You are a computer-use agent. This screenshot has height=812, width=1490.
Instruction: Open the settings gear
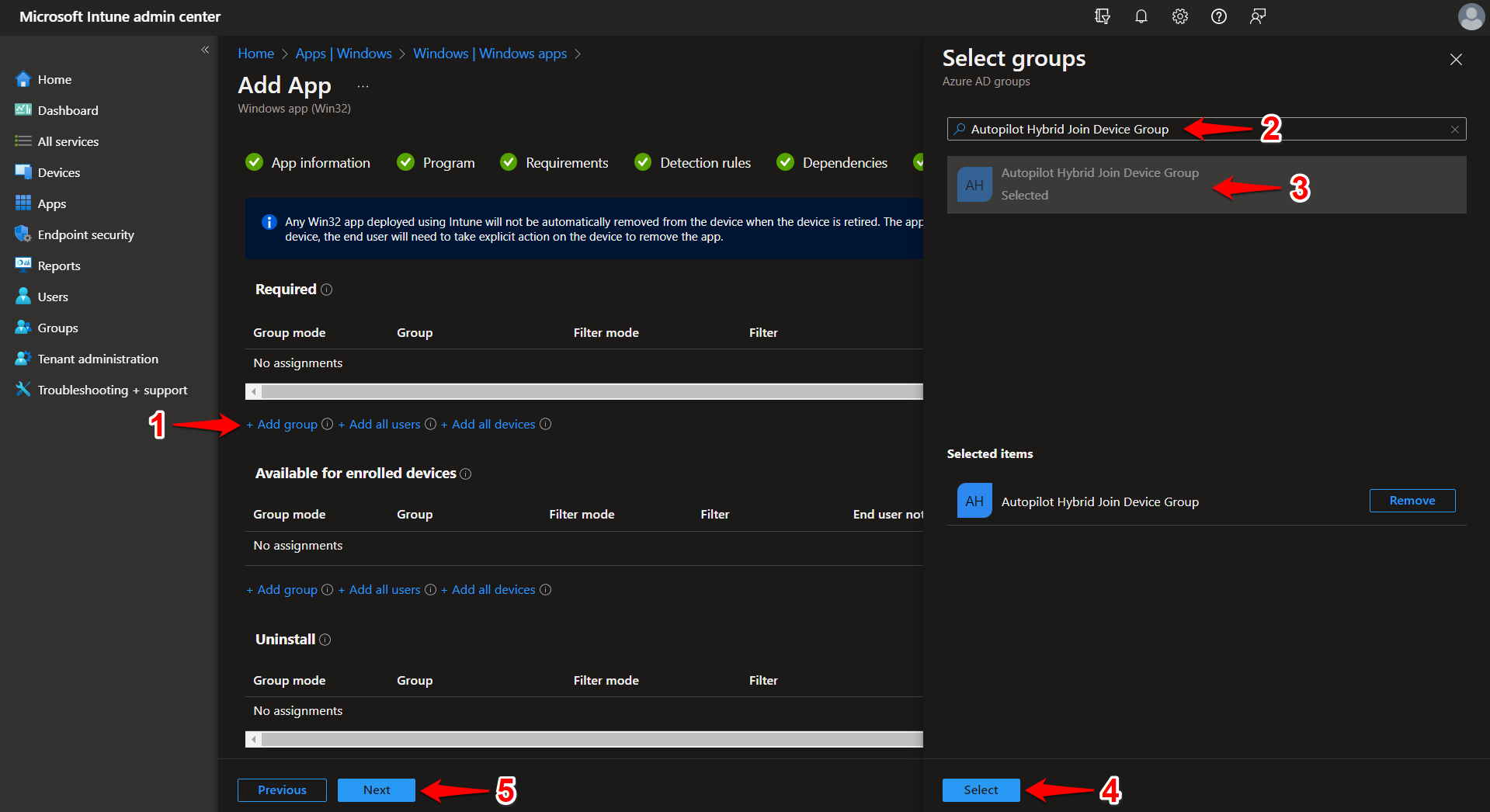pos(1179,16)
